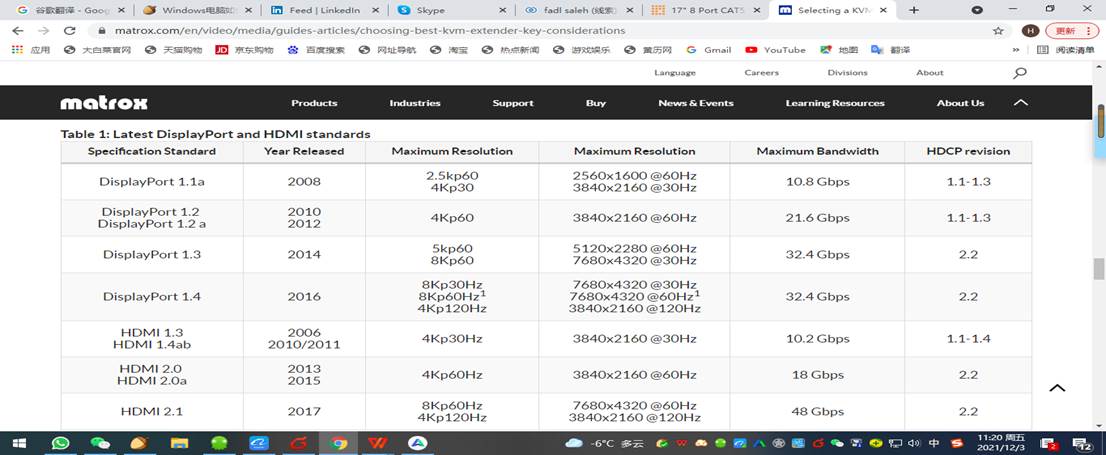Click the Language link
1106x455 pixels.
click(674, 73)
